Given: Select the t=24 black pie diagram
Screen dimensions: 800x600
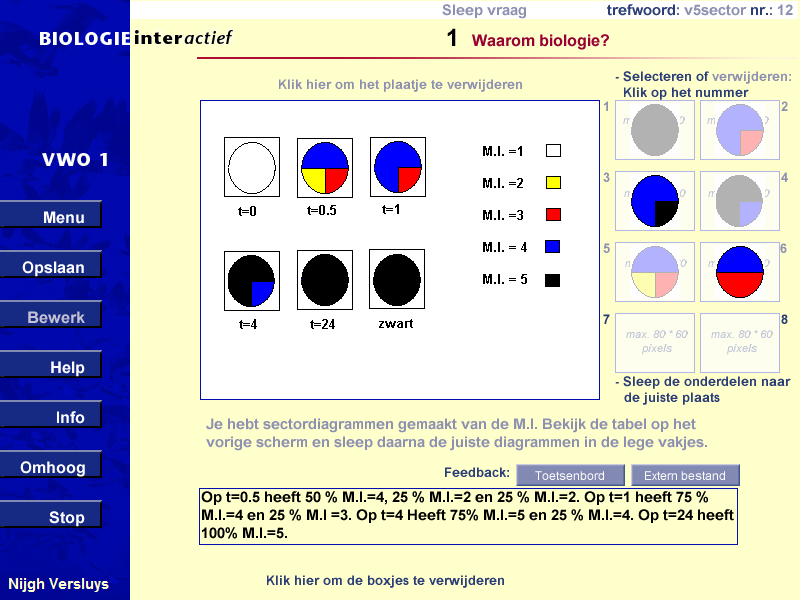Looking at the screenshot, I should click(324, 278).
